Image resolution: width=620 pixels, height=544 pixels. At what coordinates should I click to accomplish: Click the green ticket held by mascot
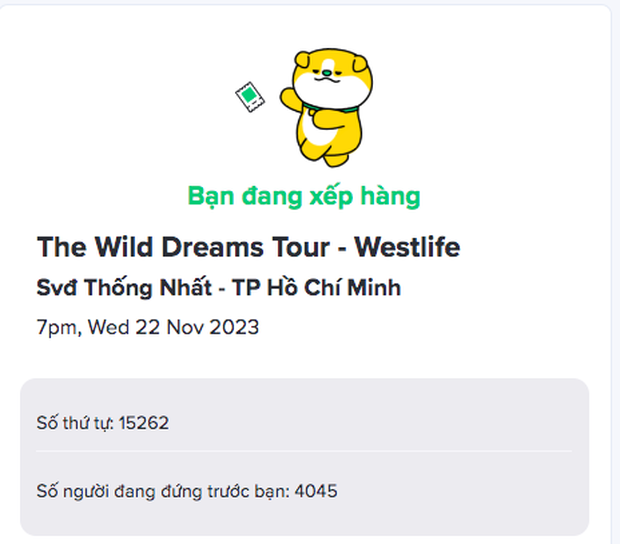248,96
